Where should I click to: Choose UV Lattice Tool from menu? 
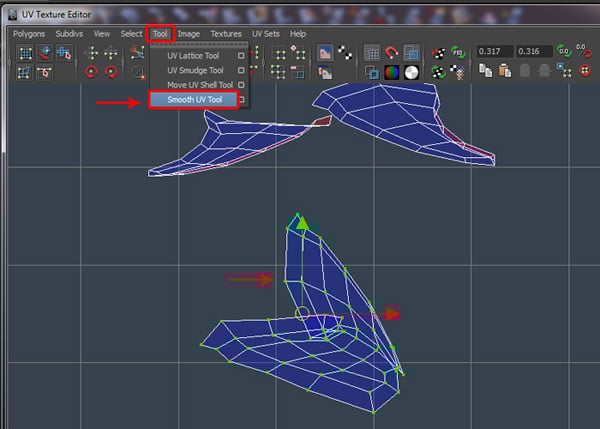tap(193, 56)
